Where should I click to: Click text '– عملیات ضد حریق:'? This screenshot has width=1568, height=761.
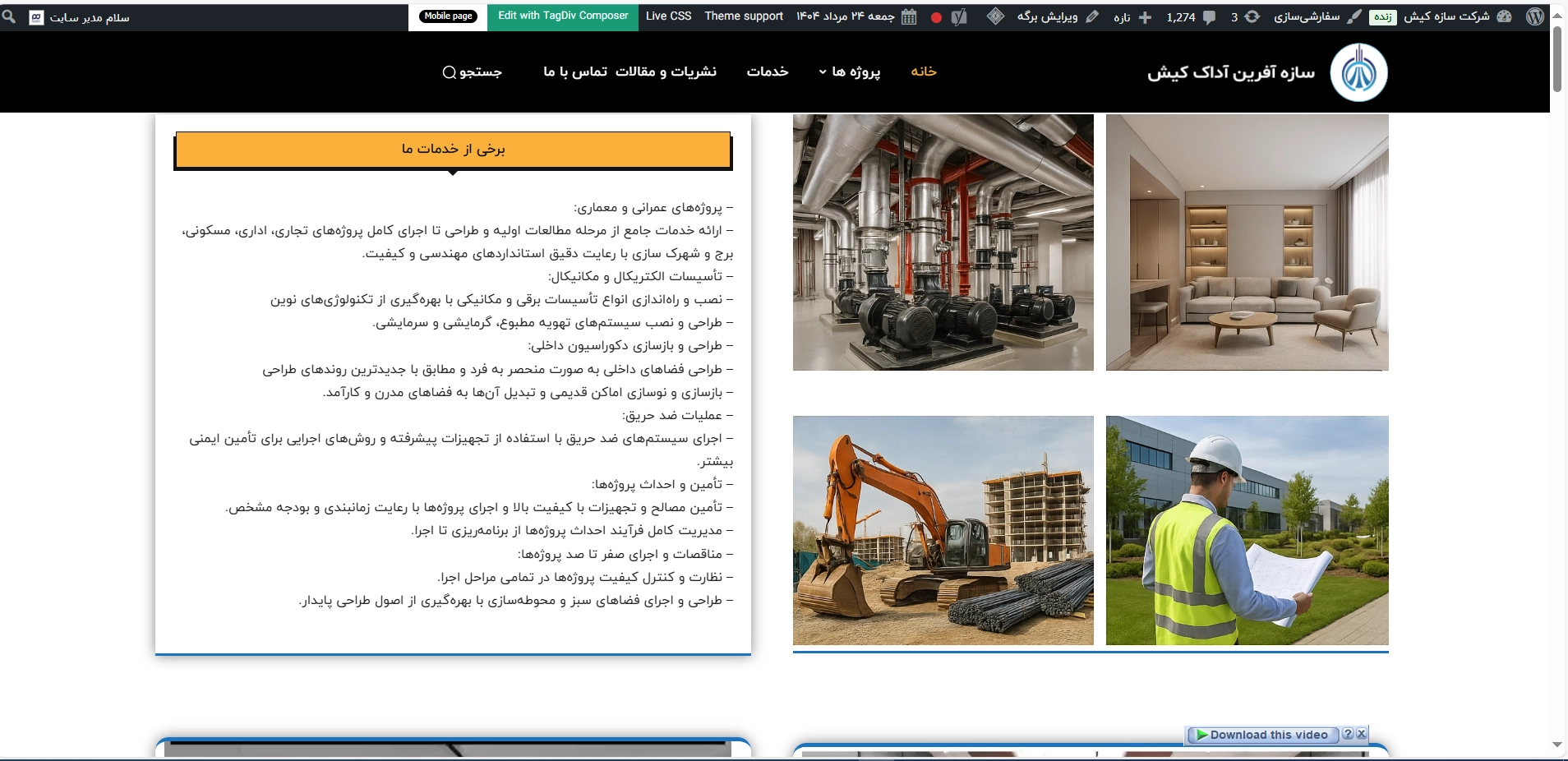coord(677,416)
